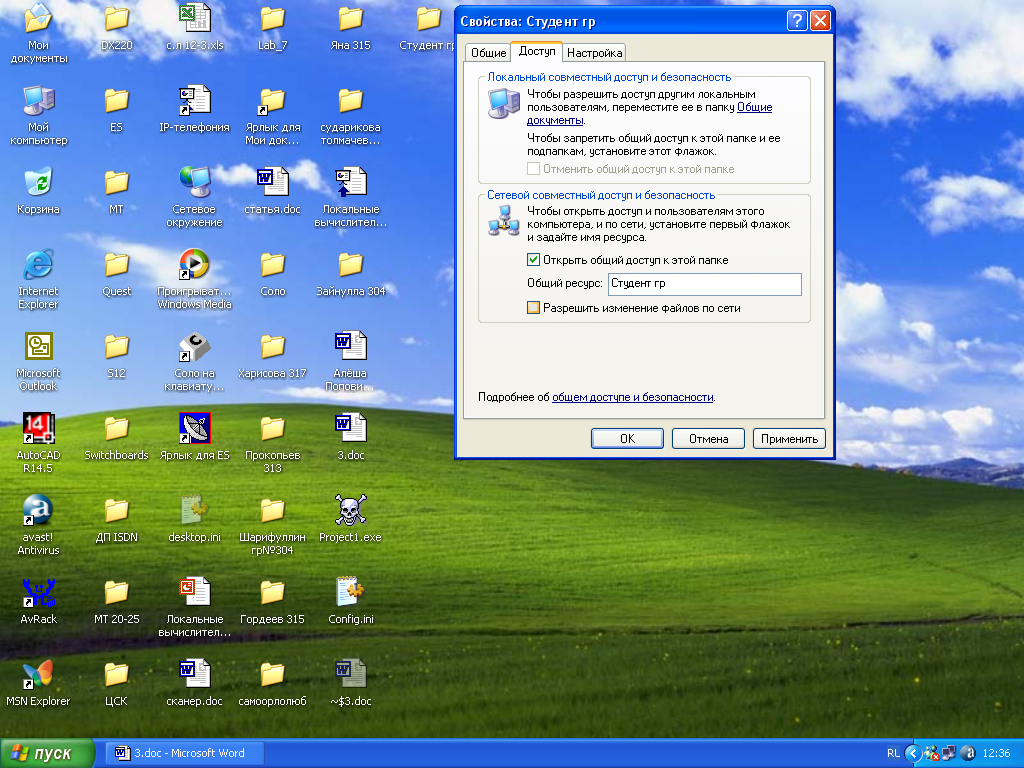1024x768 pixels.
Task: Select the Сетевое окружение desktop icon
Action: 195,182
